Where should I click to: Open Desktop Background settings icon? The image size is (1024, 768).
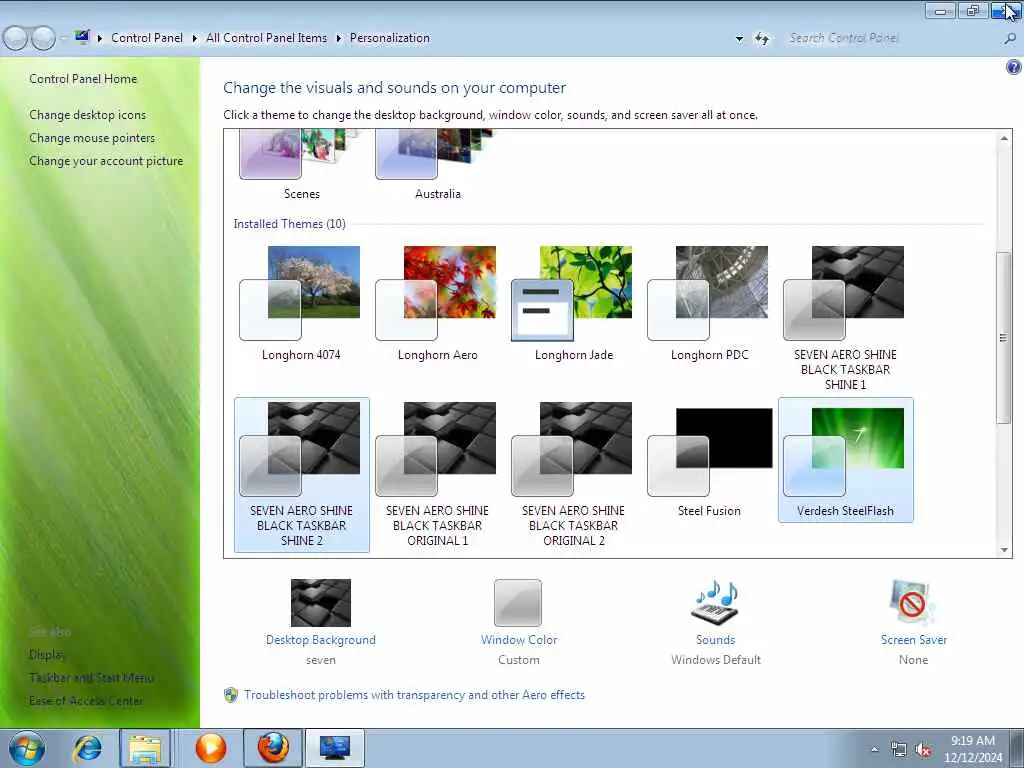pyautogui.click(x=321, y=602)
